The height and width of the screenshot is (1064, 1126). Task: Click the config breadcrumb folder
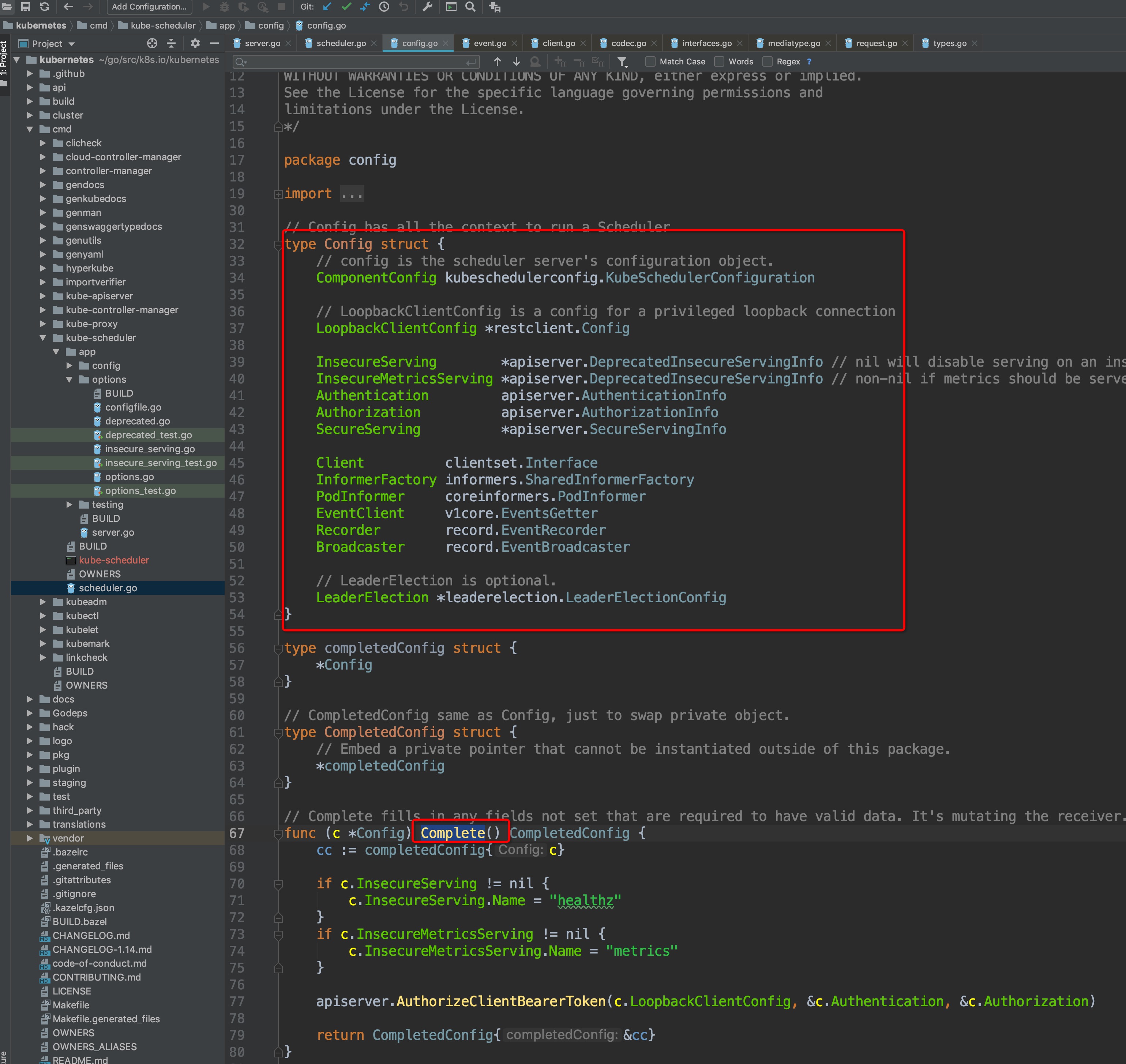(x=270, y=26)
